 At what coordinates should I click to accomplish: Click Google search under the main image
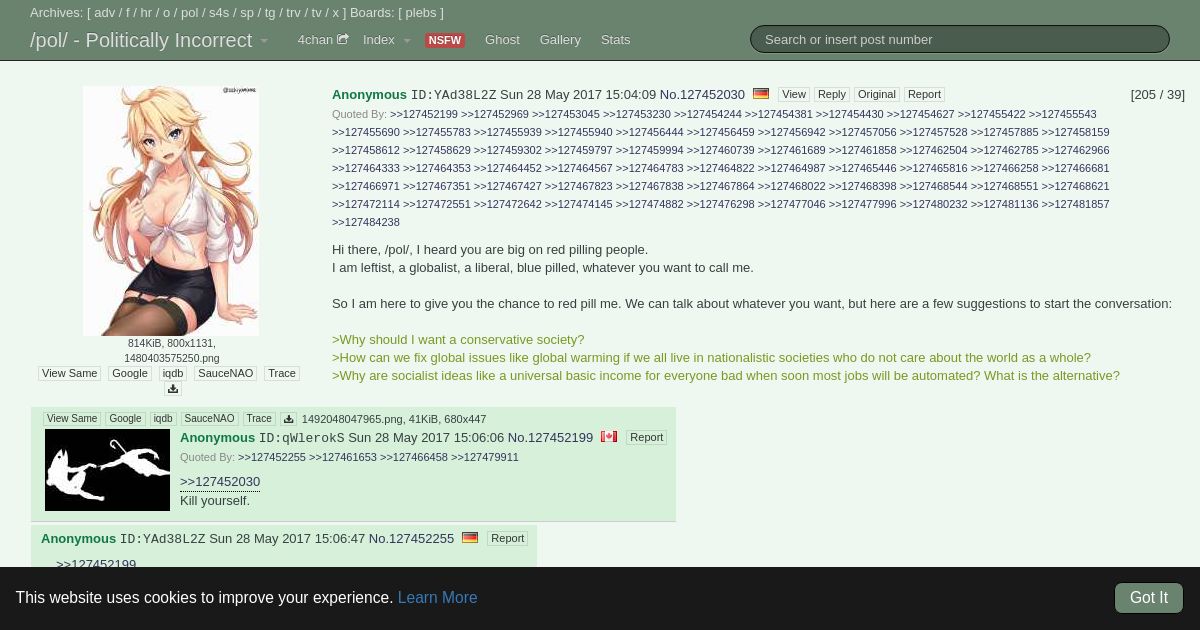click(130, 373)
